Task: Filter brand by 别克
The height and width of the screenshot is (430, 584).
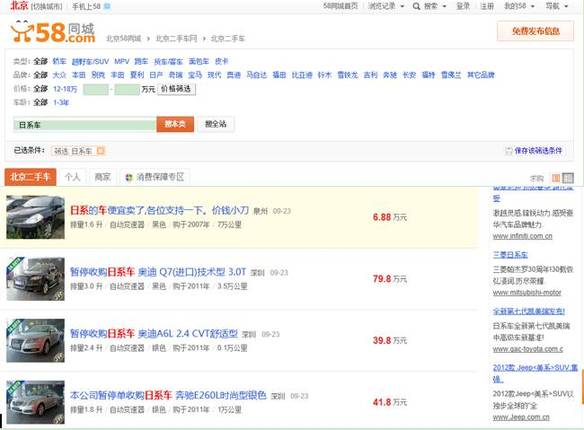Action: (x=98, y=75)
